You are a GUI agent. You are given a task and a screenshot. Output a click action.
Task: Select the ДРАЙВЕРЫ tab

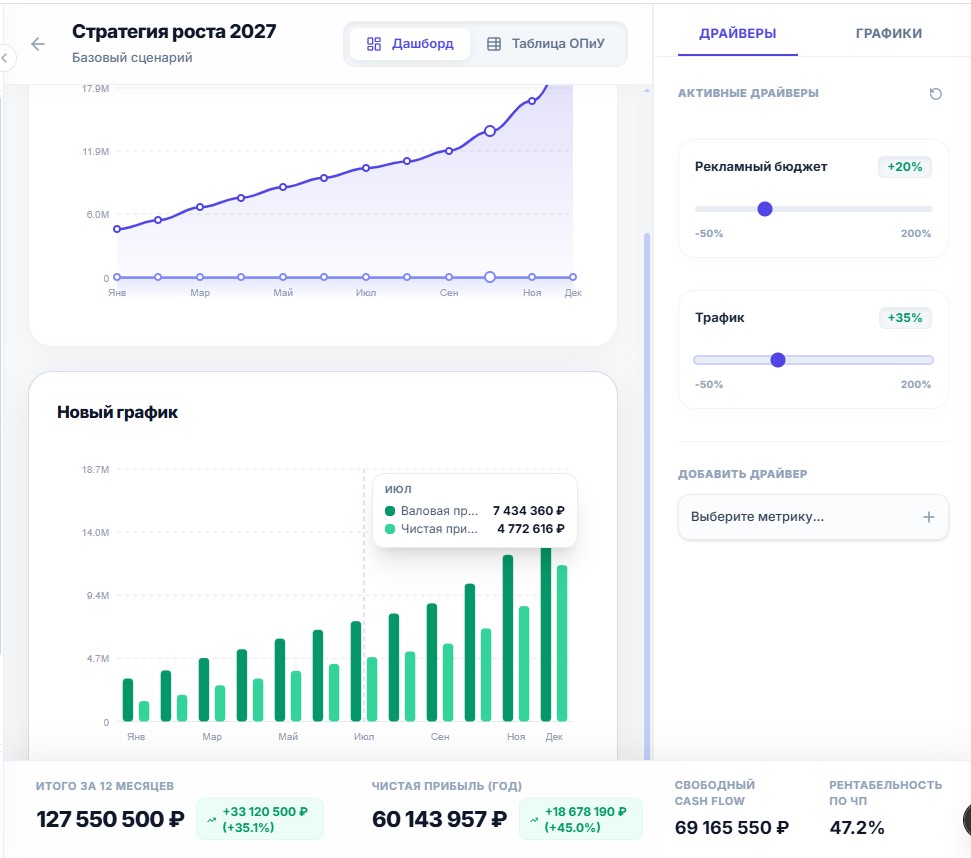click(738, 33)
